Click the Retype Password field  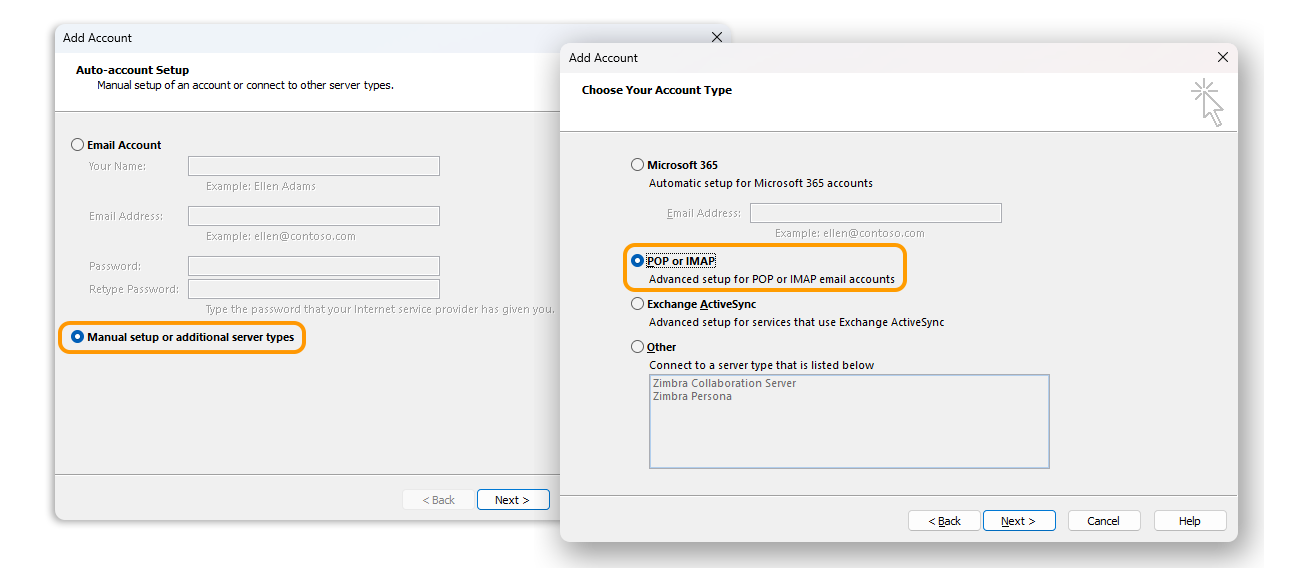(313, 289)
